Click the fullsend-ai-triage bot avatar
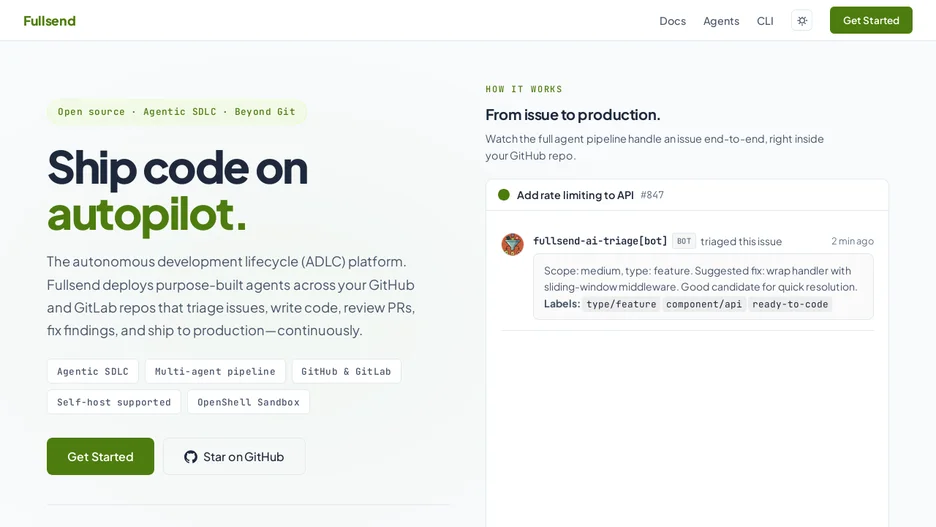This screenshot has width=936, height=527. [512, 244]
